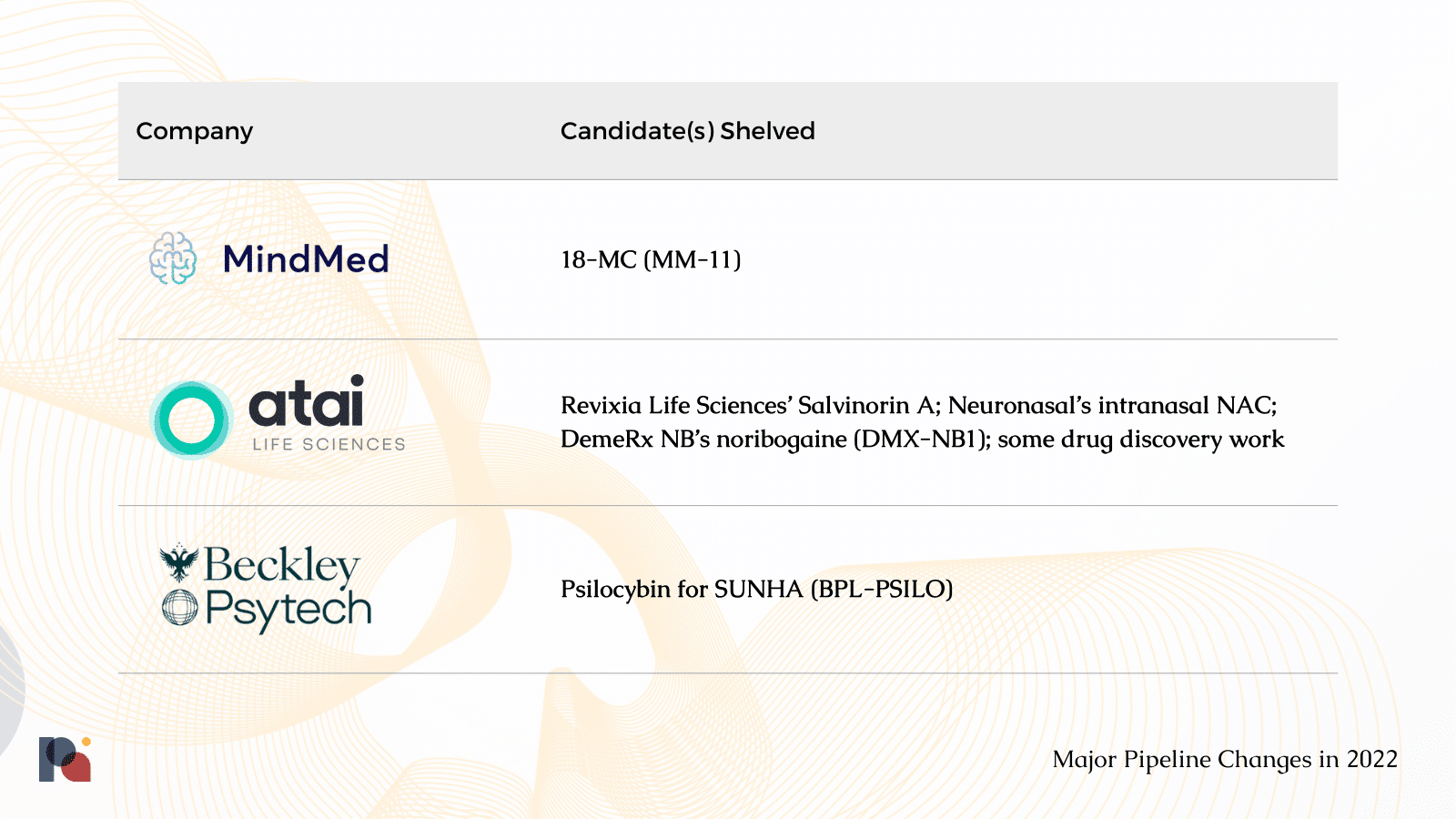Click DemeRx NB's noribogaine (DMX-NB1) line
The image size is (1456, 819).
[x=775, y=440]
